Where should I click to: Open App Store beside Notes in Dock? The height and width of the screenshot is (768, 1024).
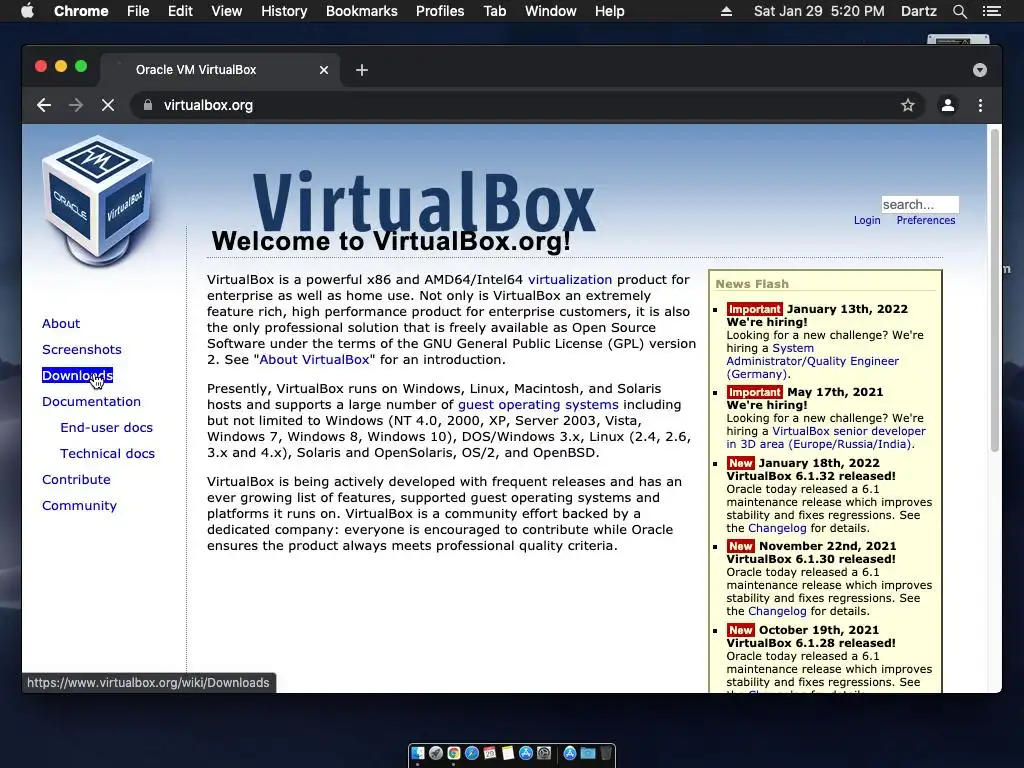pyautogui.click(x=526, y=753)
